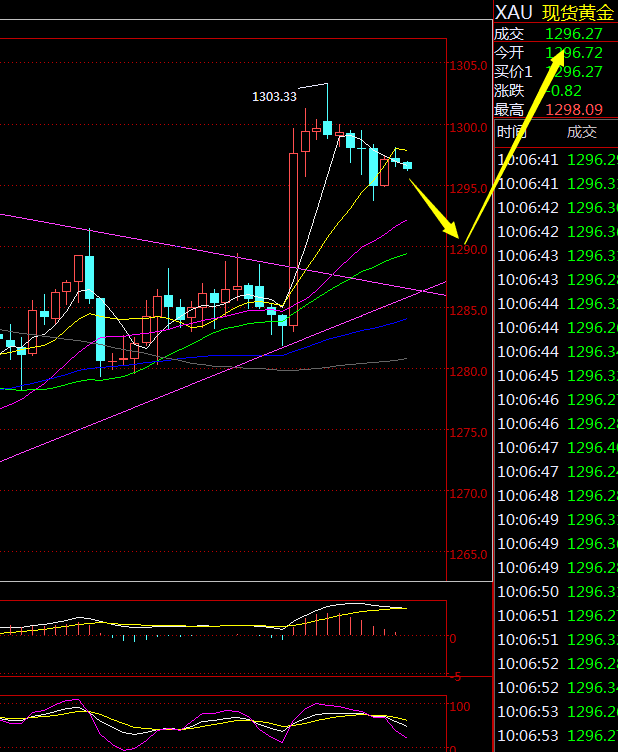Image resolution: width=618 pixels, height=752 pixels.
Task: Click the 1270.0 price axis label
Action: point(468,494)
